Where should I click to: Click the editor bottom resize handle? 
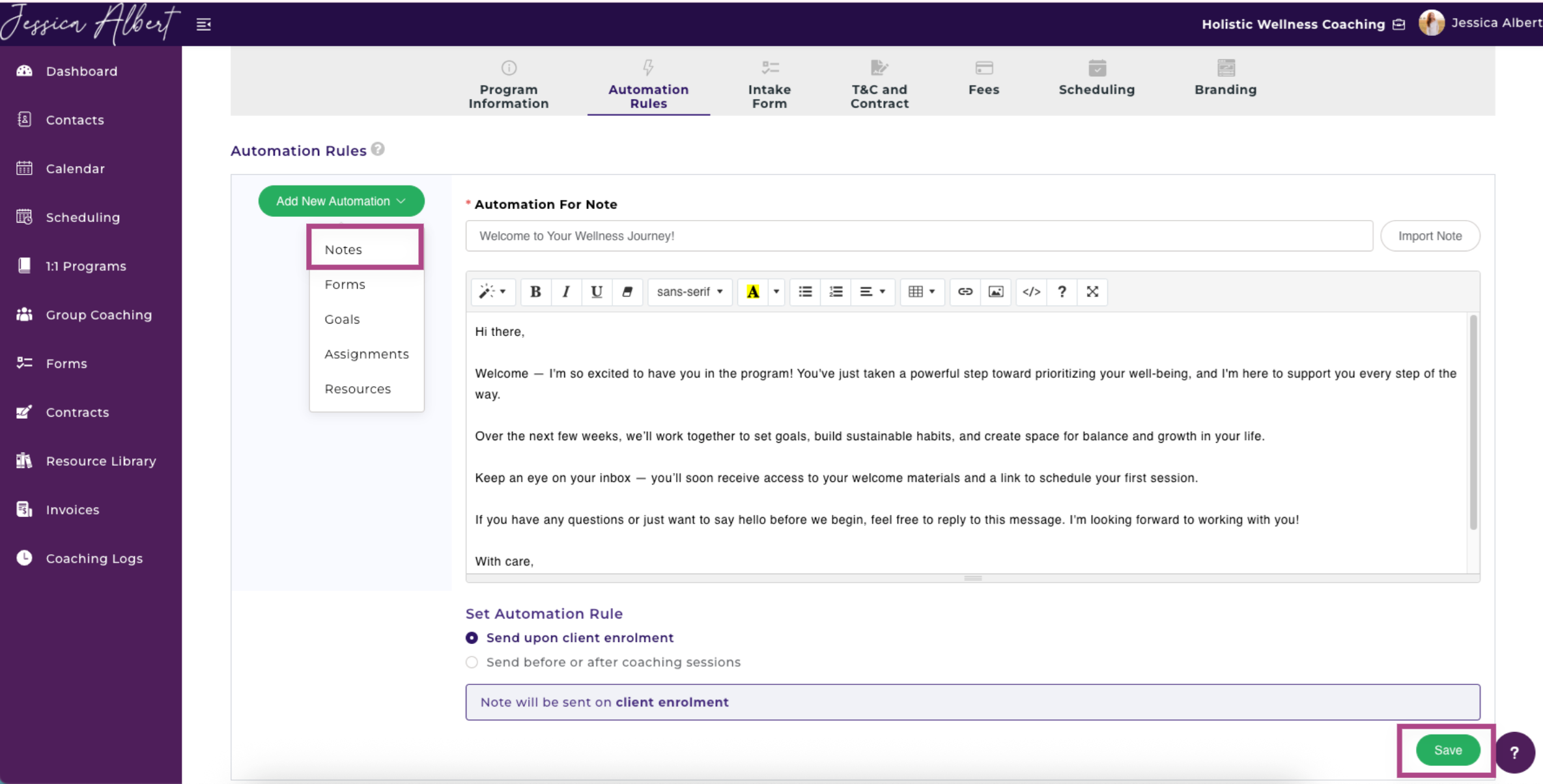click(973, 578)
